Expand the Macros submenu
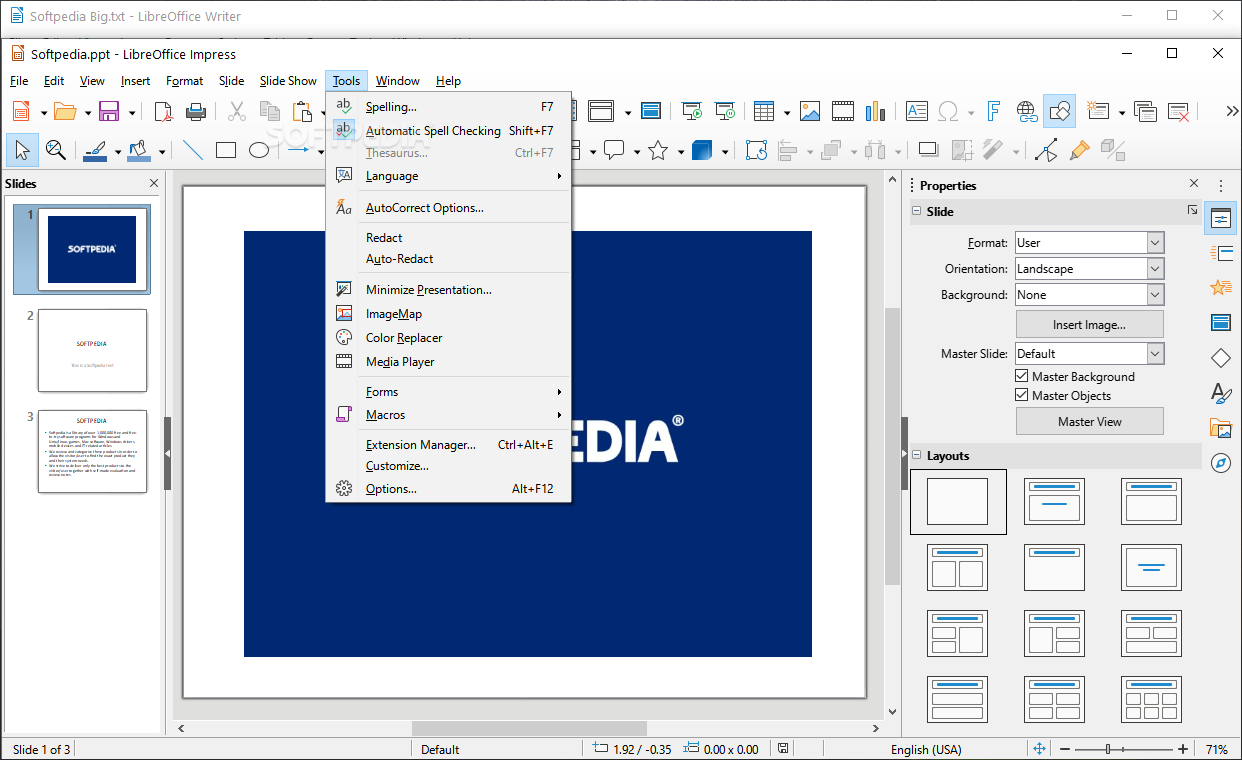This screenshot has height=760, width=1242. point(448,415)
